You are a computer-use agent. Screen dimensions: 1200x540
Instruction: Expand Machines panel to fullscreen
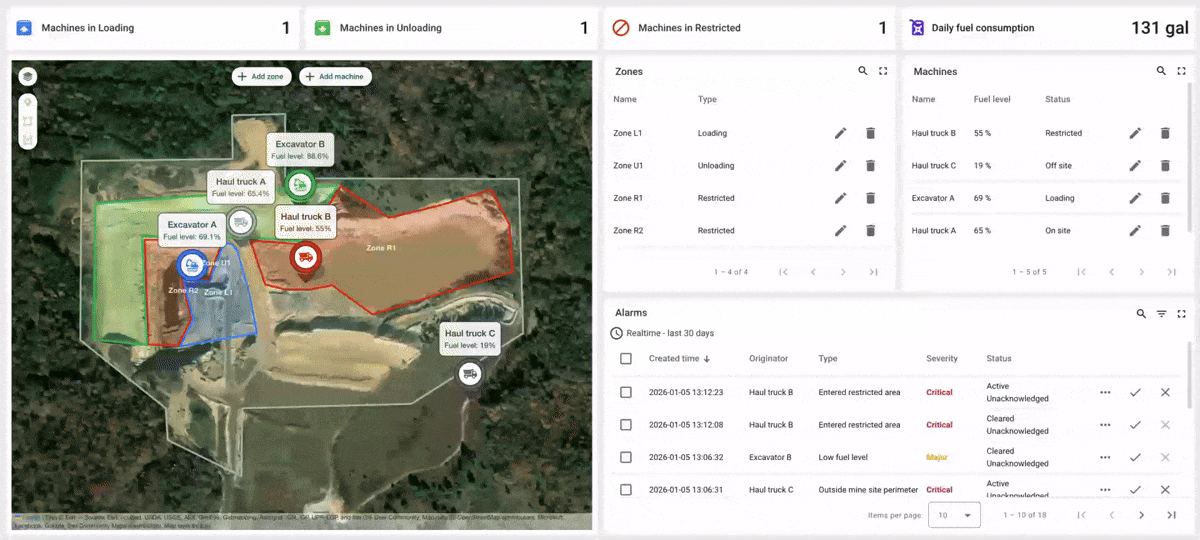[1181, 71]
